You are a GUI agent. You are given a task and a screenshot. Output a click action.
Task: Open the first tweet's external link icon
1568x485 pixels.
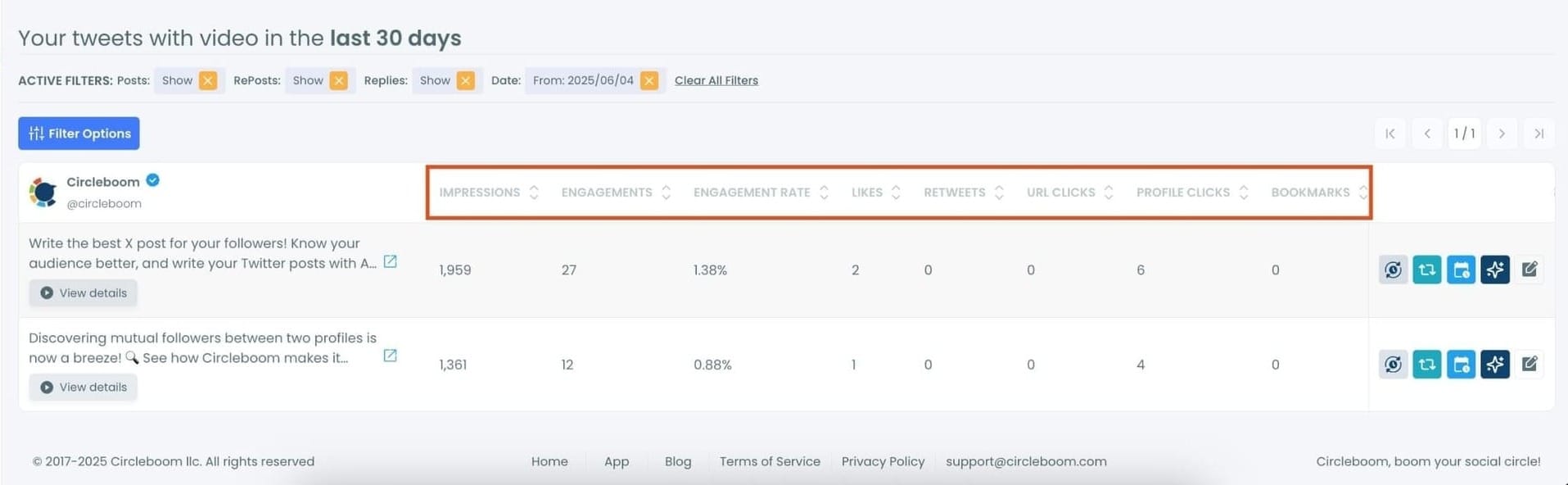point(391,262)
